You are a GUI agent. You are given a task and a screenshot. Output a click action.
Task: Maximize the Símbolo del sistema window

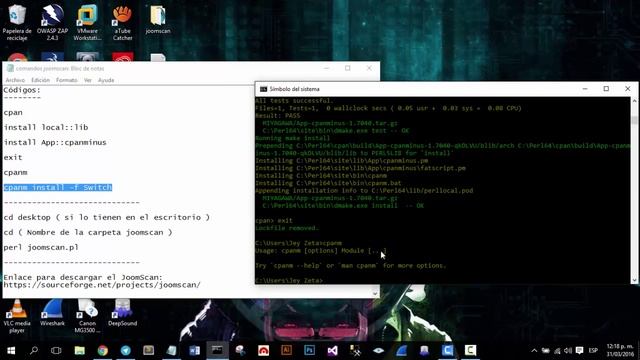[x=606, y=89]
